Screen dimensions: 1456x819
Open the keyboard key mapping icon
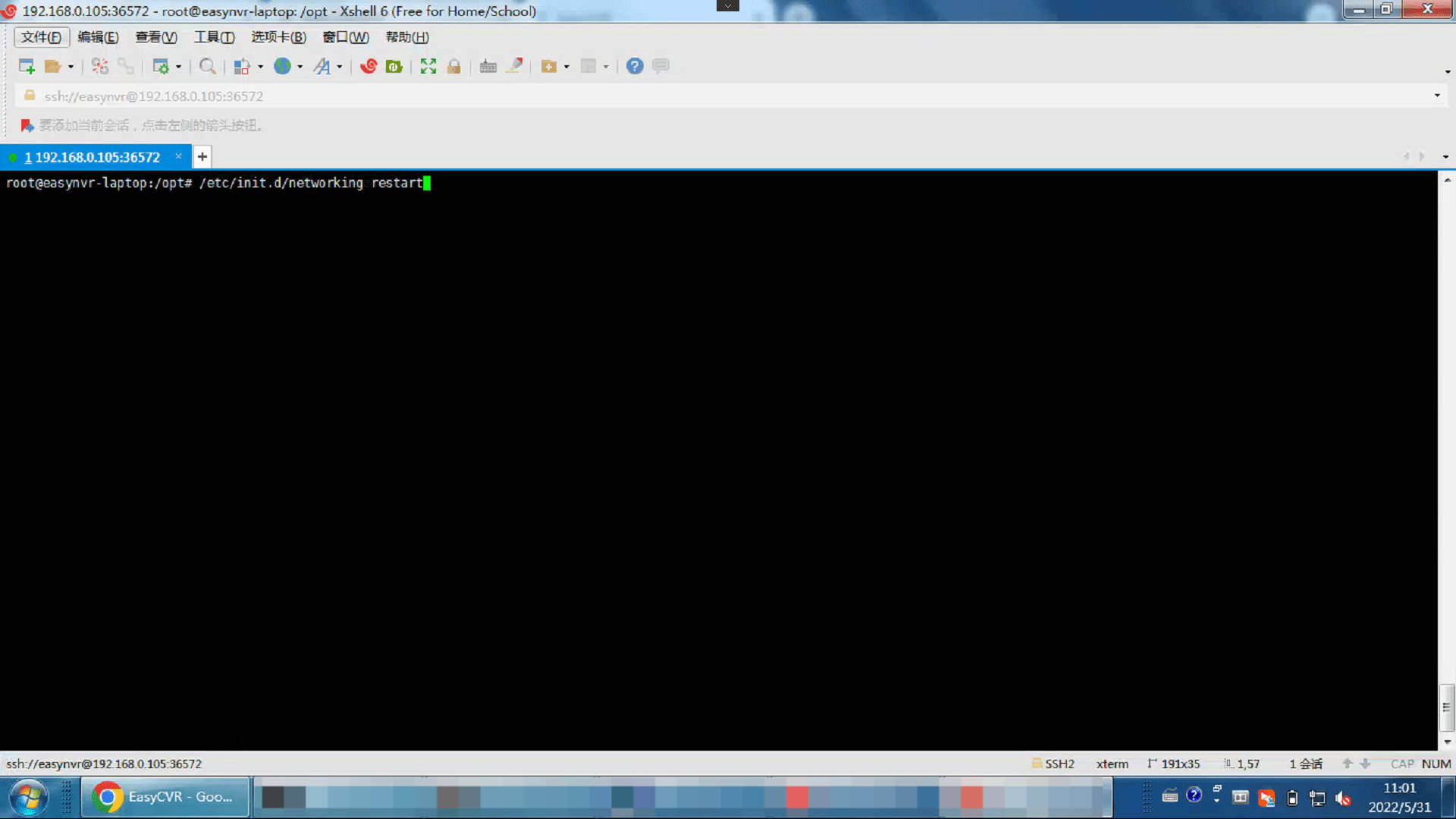488,67
